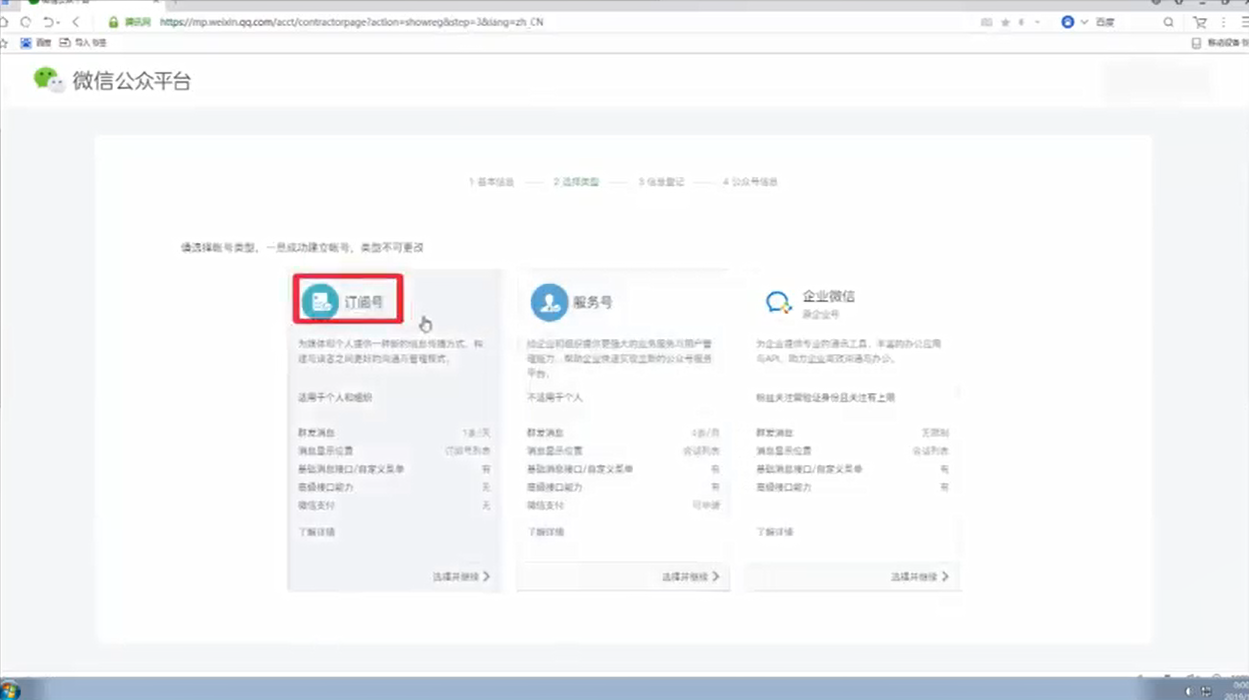Click 订阅号 微信支付 row label
This screenshot has width=1249, height=700.
point(316,506)
